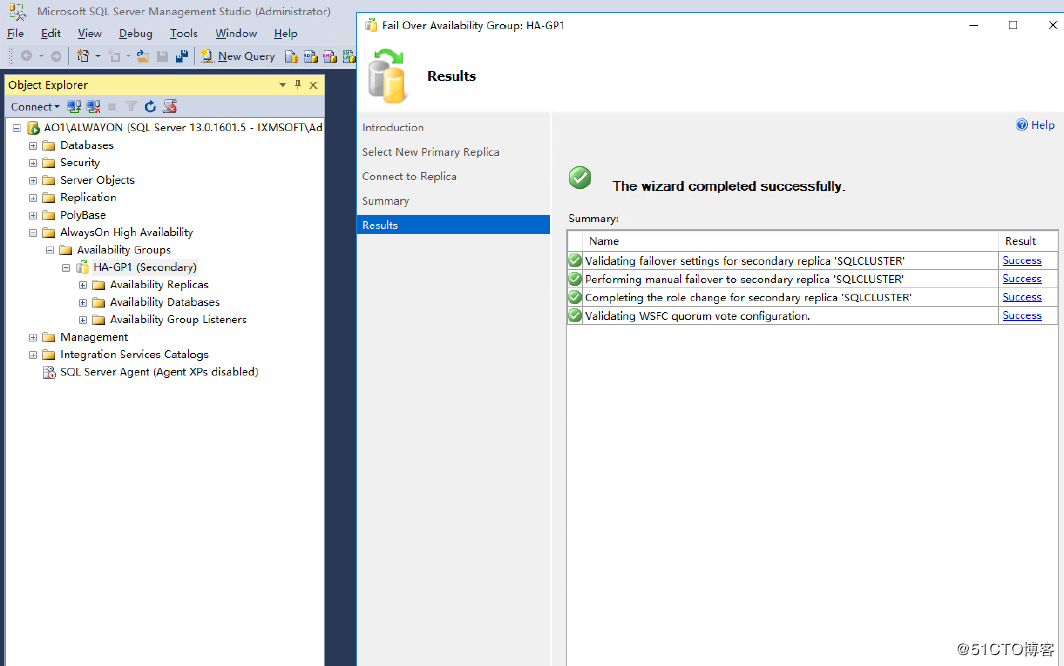
Task: Open the Tools menu
Action: point(184,33)
